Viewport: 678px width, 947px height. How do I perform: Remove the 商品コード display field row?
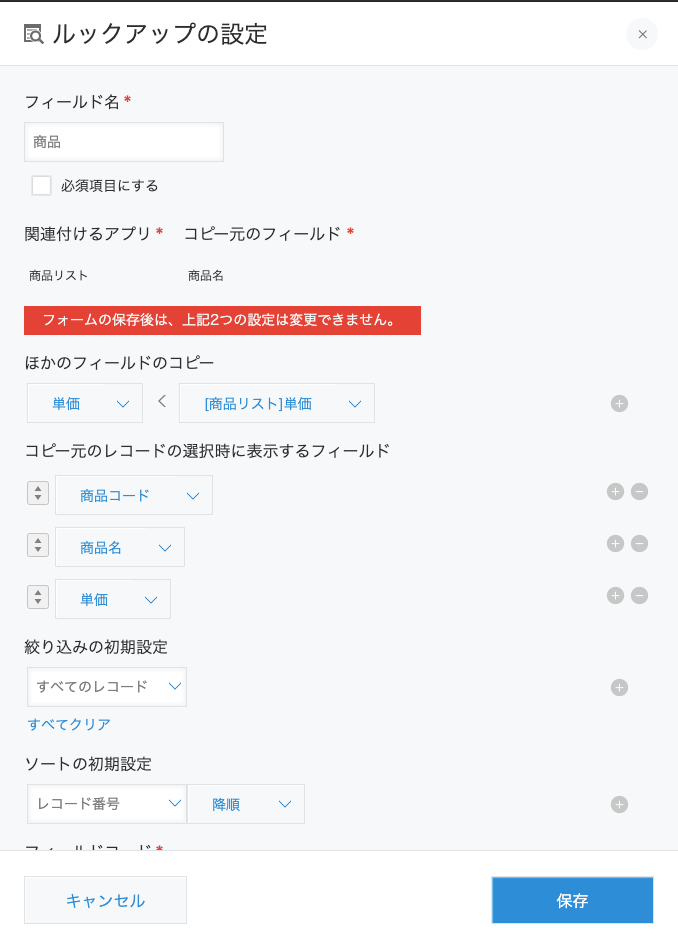[x=640, y=491]
